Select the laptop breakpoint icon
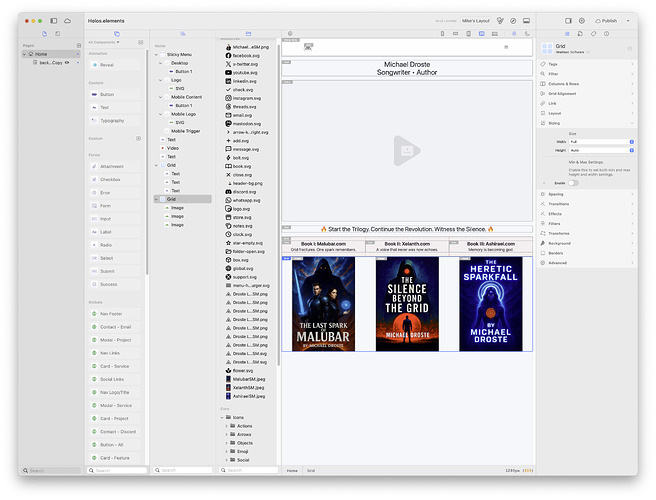This screenshot has width=656, height=500. coord(495,33)
